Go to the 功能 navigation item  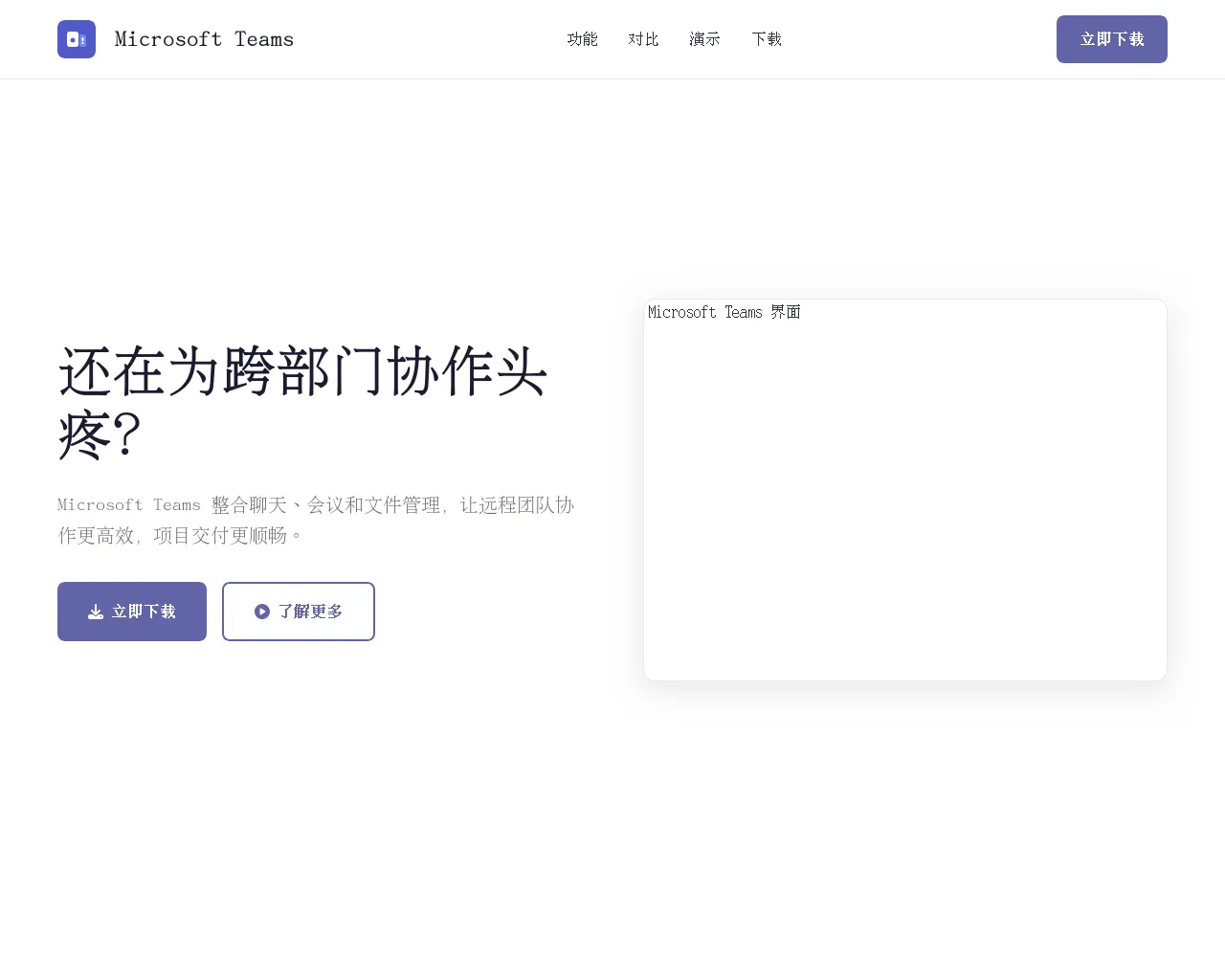[x=582, y=39]
